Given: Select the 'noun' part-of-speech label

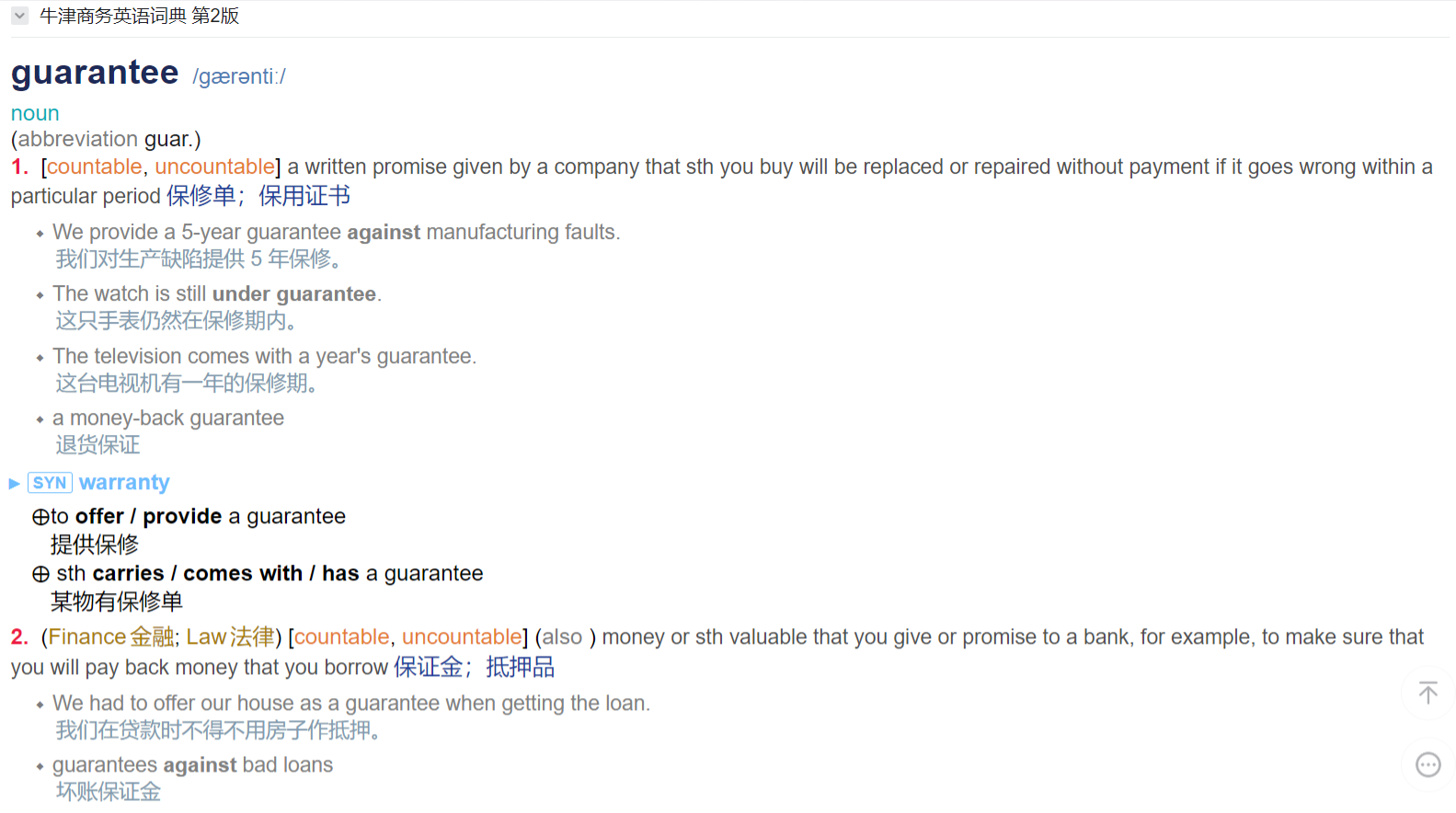Looking at the screenshot, I should click(x=35, y=113).
